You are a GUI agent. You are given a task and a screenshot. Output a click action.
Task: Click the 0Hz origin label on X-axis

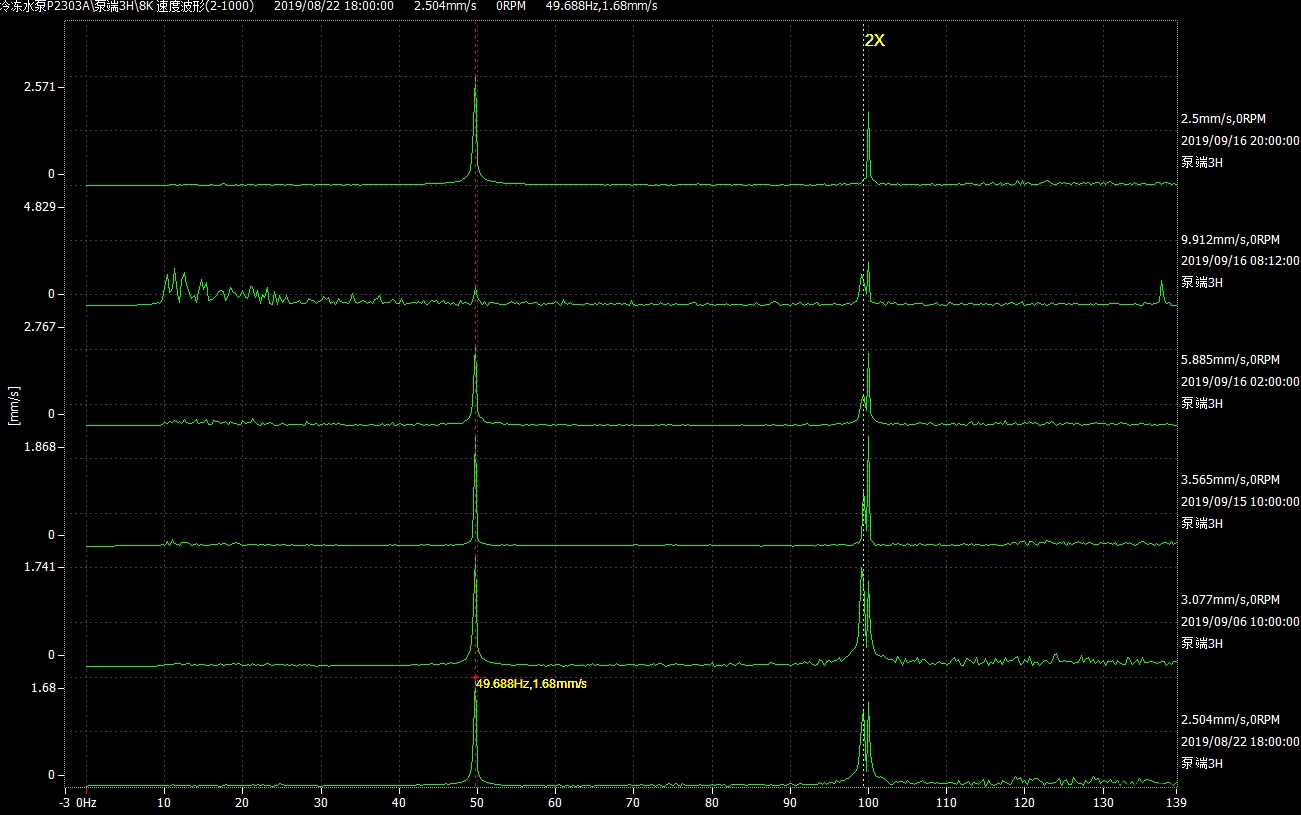[86, 802]
